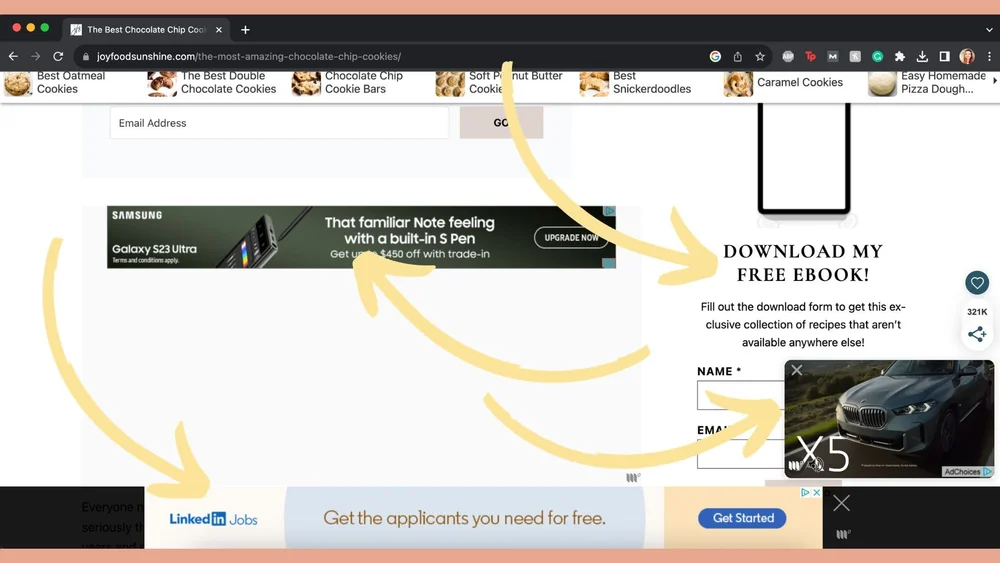1000x563 pixels.
Task: Click the Email Address input field
Action: point(279,122)
